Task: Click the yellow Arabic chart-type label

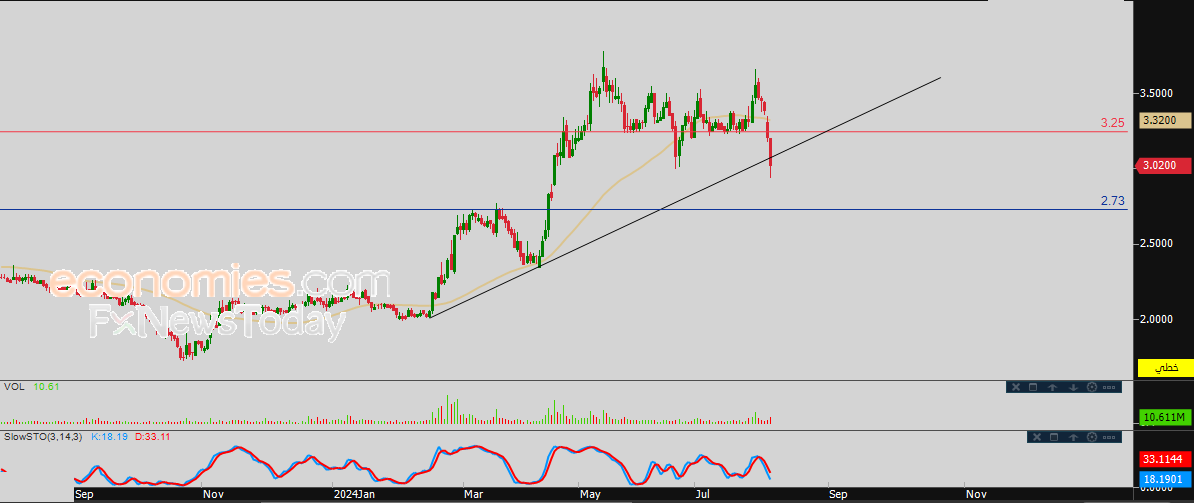Action: (1164, 368)
